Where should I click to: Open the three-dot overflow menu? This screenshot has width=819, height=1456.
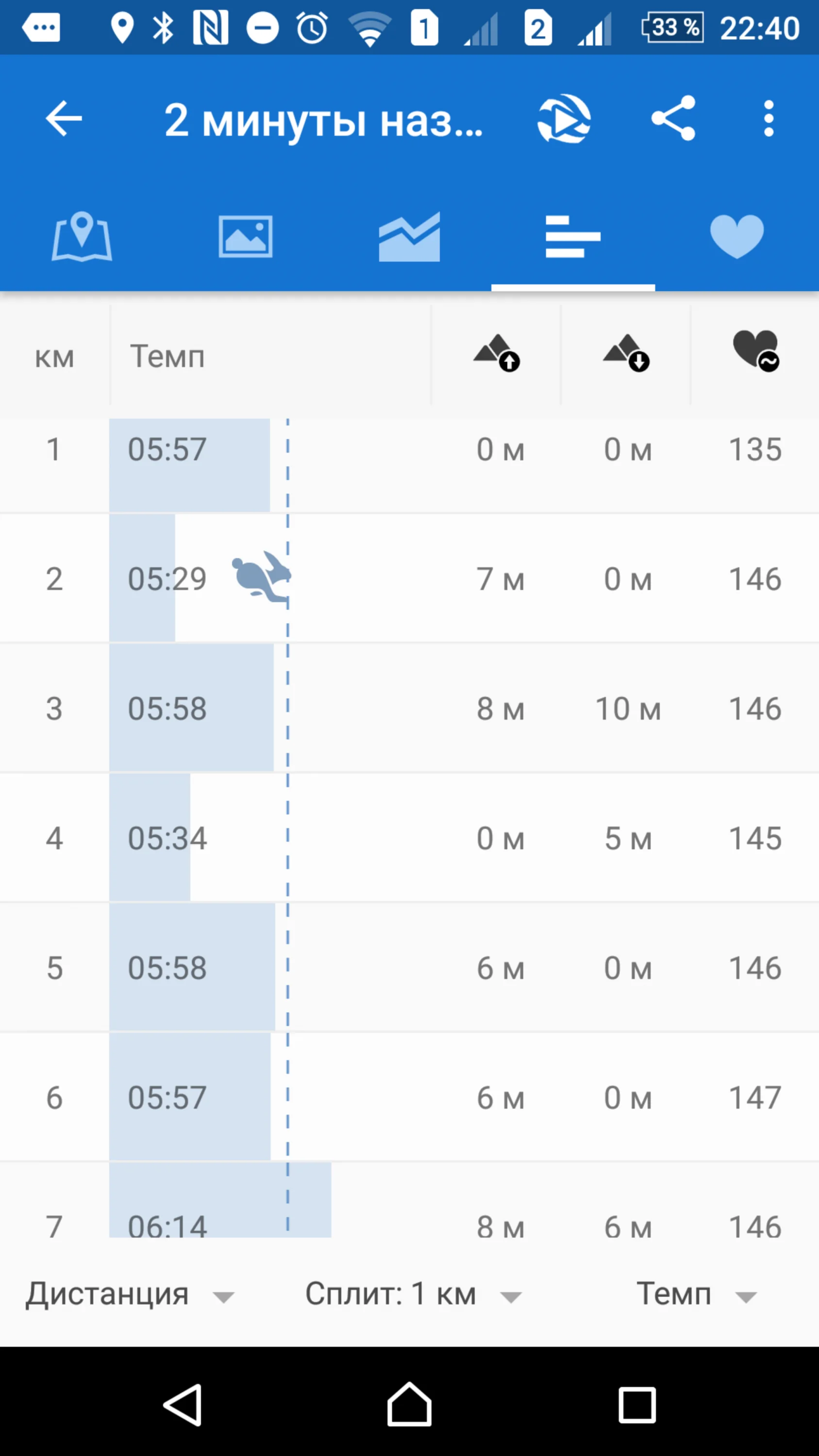pyautogui.click(x=768, y=119)
